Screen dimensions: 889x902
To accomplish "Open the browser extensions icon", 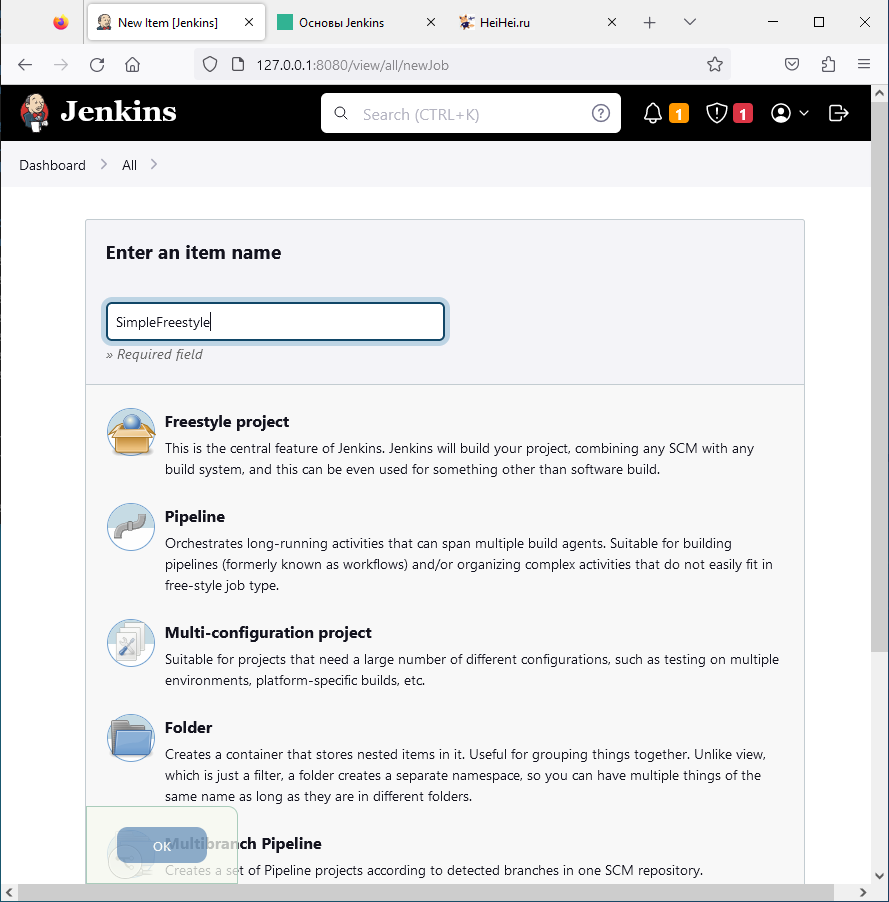I will click(x=828, y=64).
